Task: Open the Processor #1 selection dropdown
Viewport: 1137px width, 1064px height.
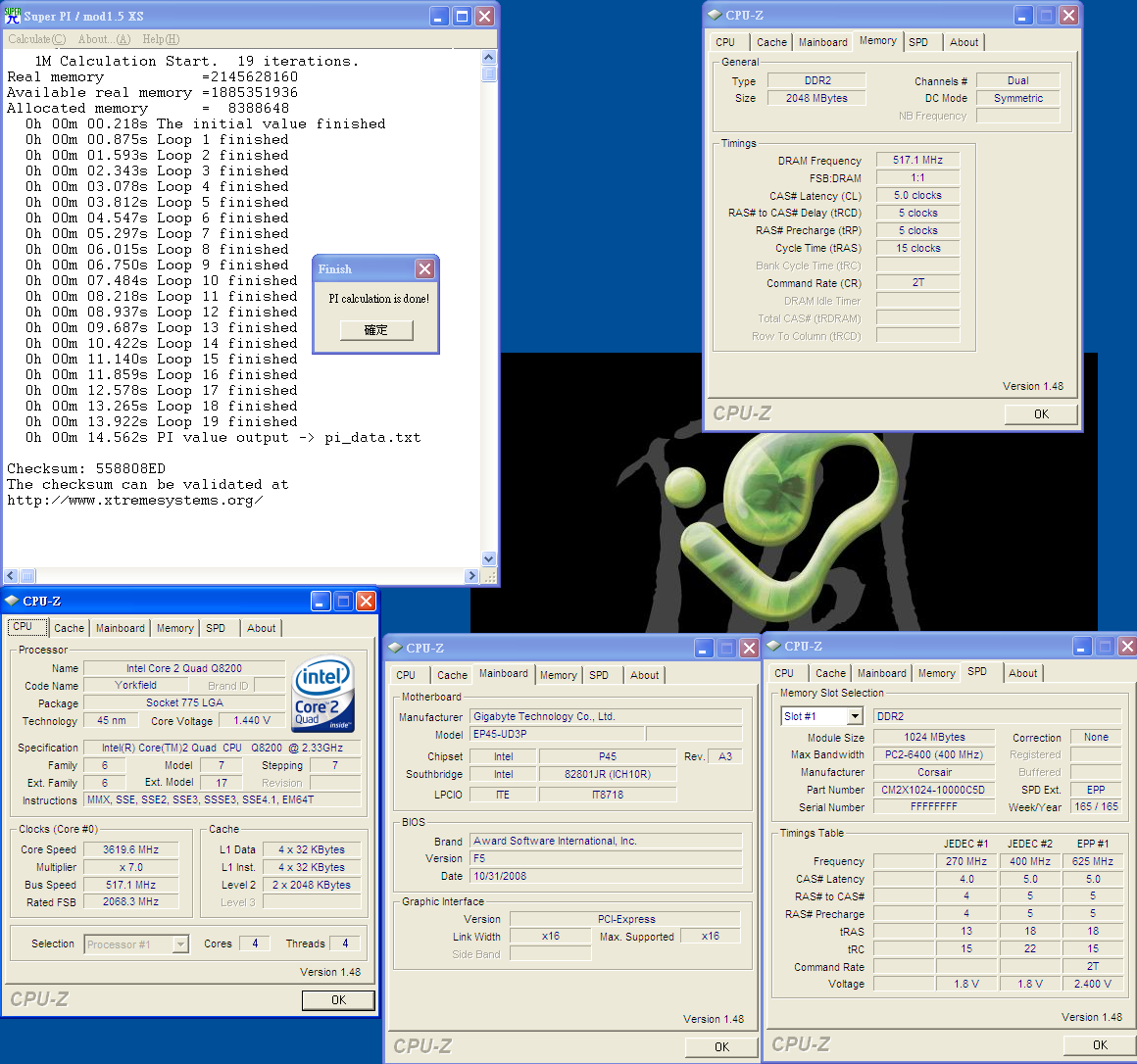Action: pos(180,944)
